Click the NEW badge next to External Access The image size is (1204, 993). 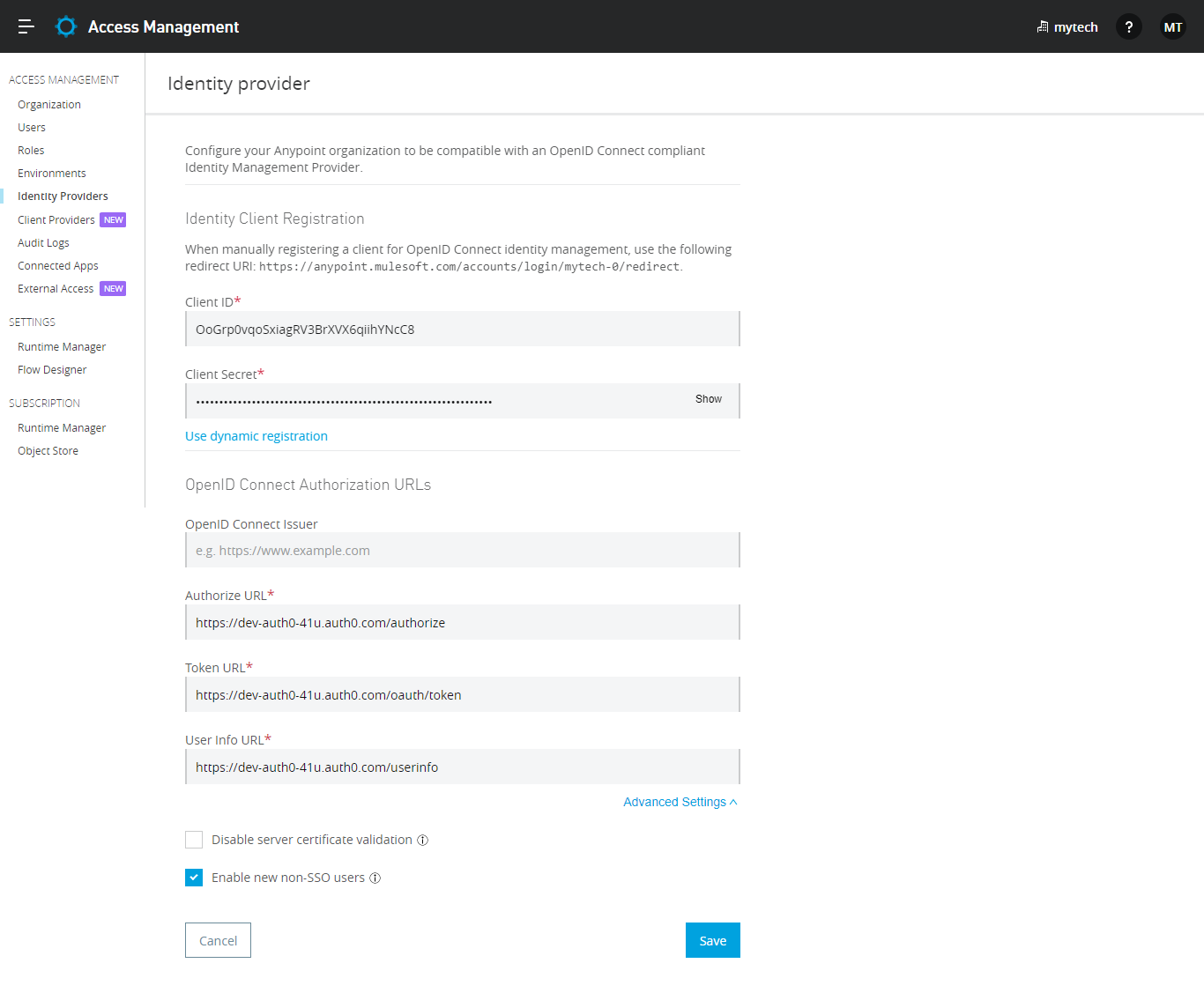(x=113, y=289)
